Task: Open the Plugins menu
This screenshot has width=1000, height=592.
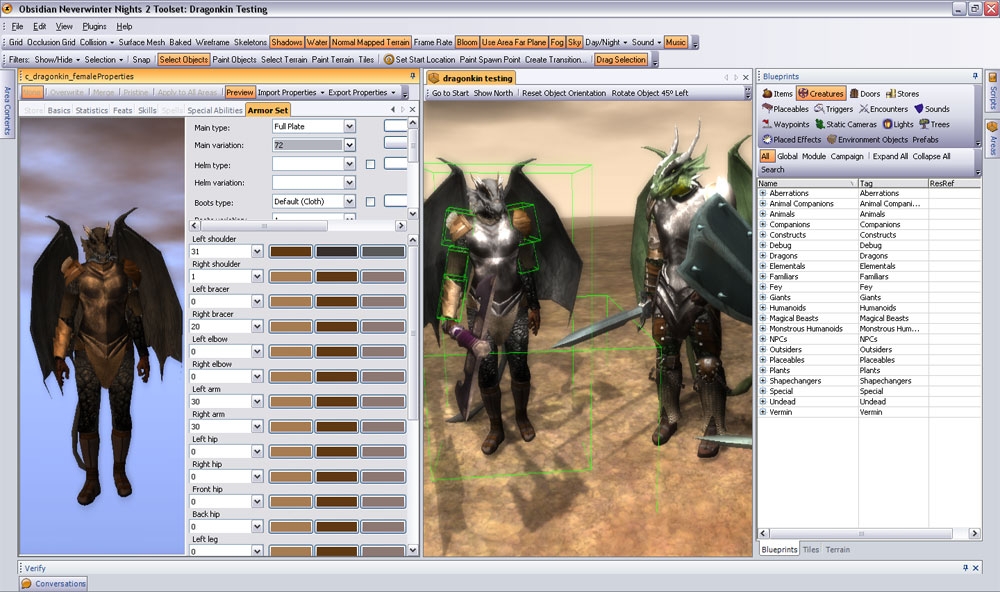Action: click(94, 26)
